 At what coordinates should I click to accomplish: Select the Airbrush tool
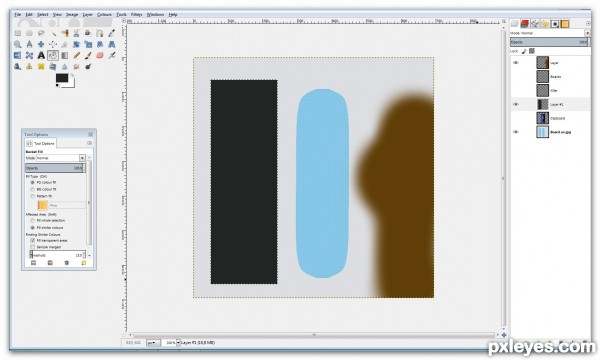click(111, 55)
